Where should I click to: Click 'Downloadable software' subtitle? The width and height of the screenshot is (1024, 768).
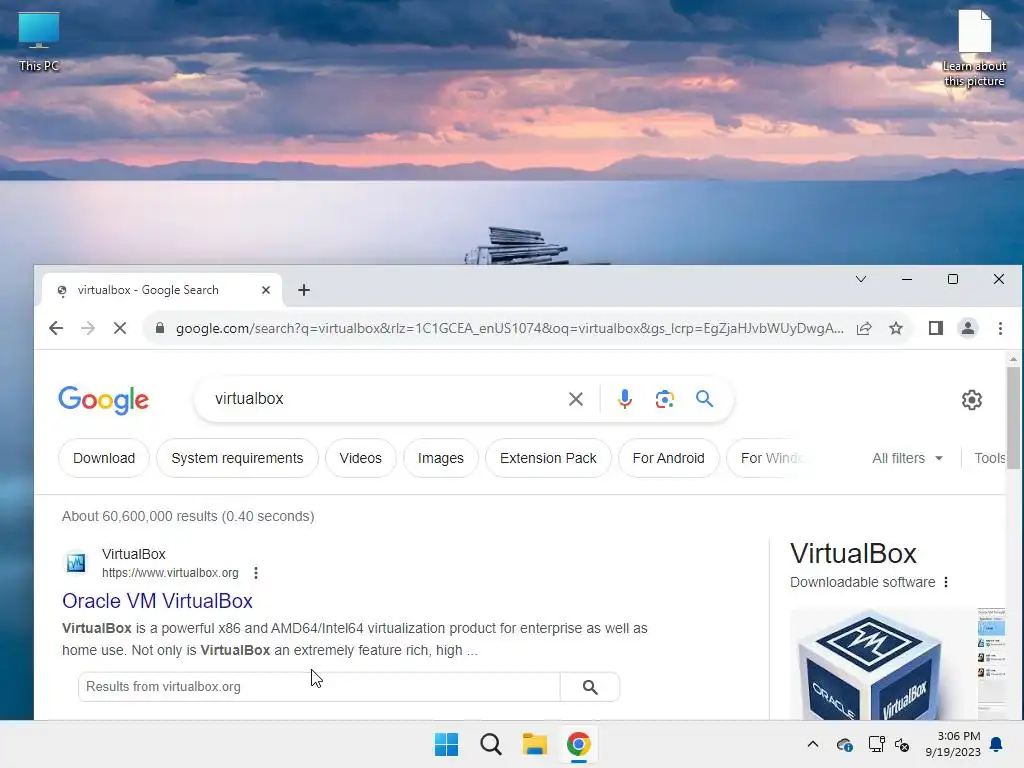[862, 582]
